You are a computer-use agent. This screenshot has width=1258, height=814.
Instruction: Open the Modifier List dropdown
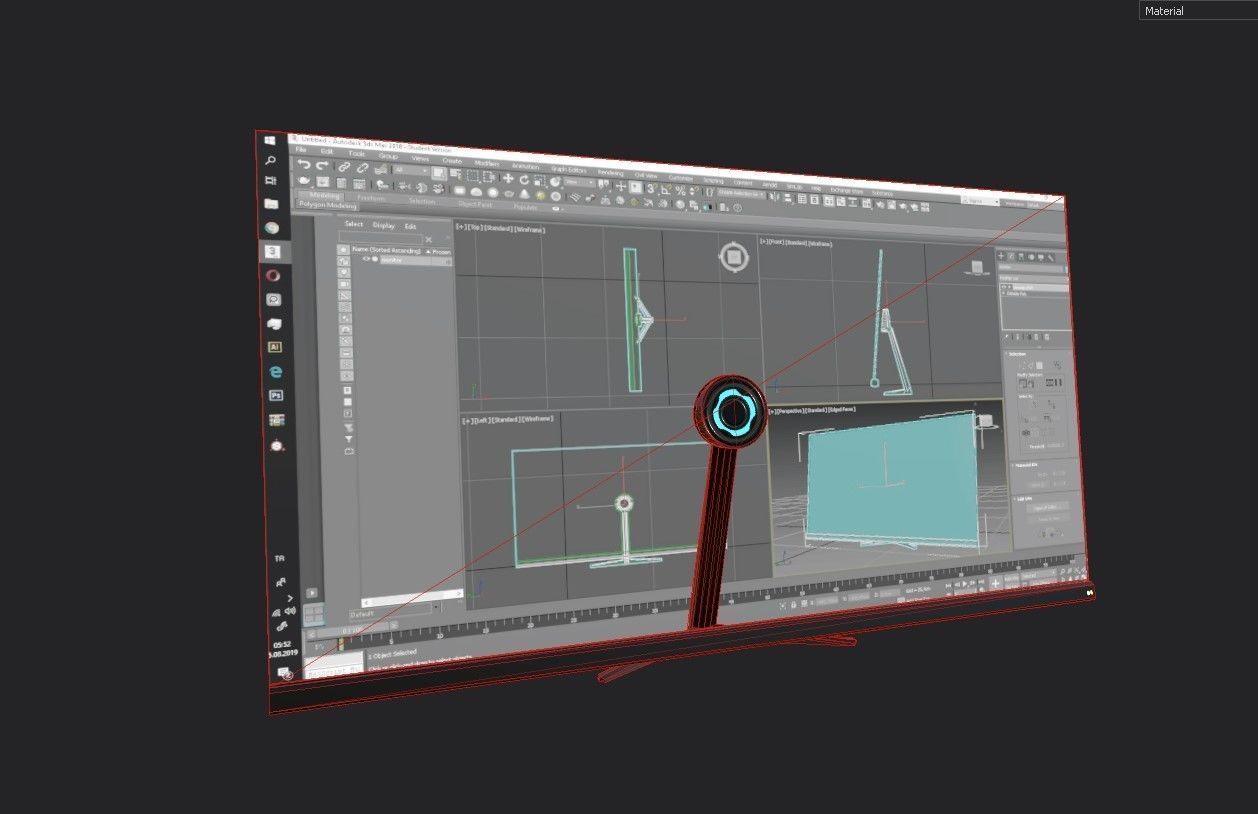(x=1033, y=279)
